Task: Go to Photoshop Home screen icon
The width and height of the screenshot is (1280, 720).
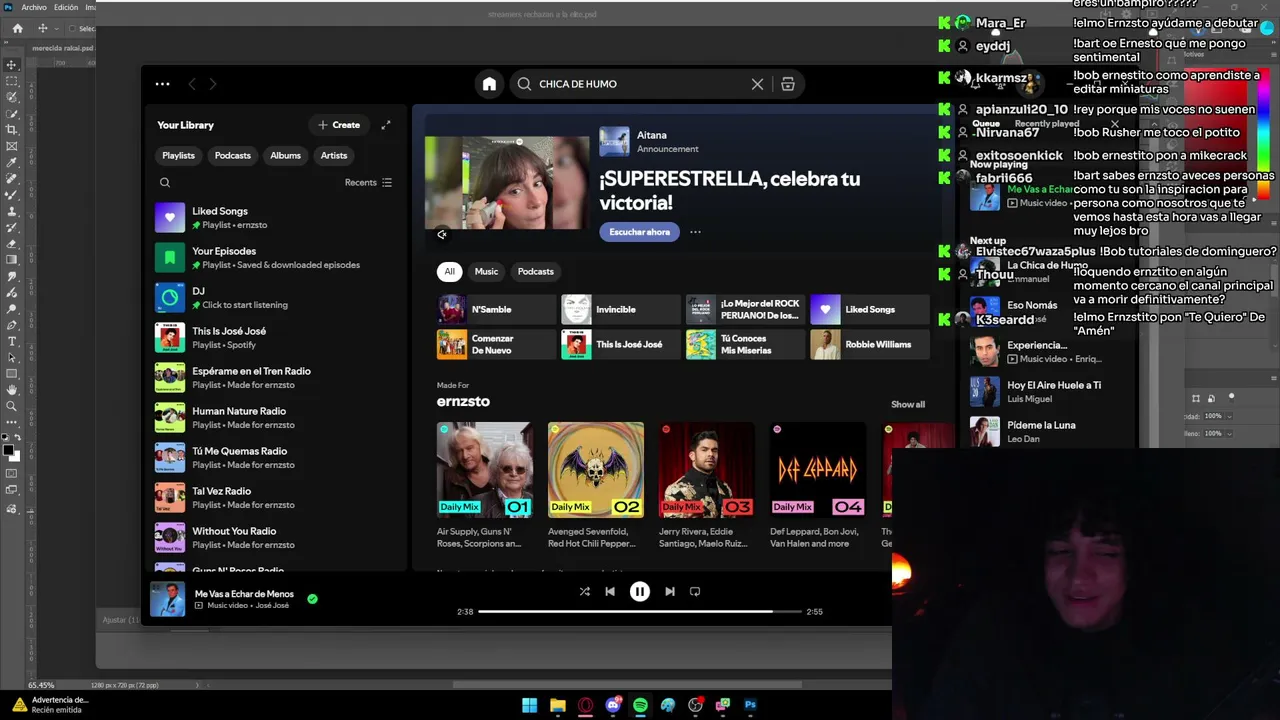Action: (x=17, y=29)
